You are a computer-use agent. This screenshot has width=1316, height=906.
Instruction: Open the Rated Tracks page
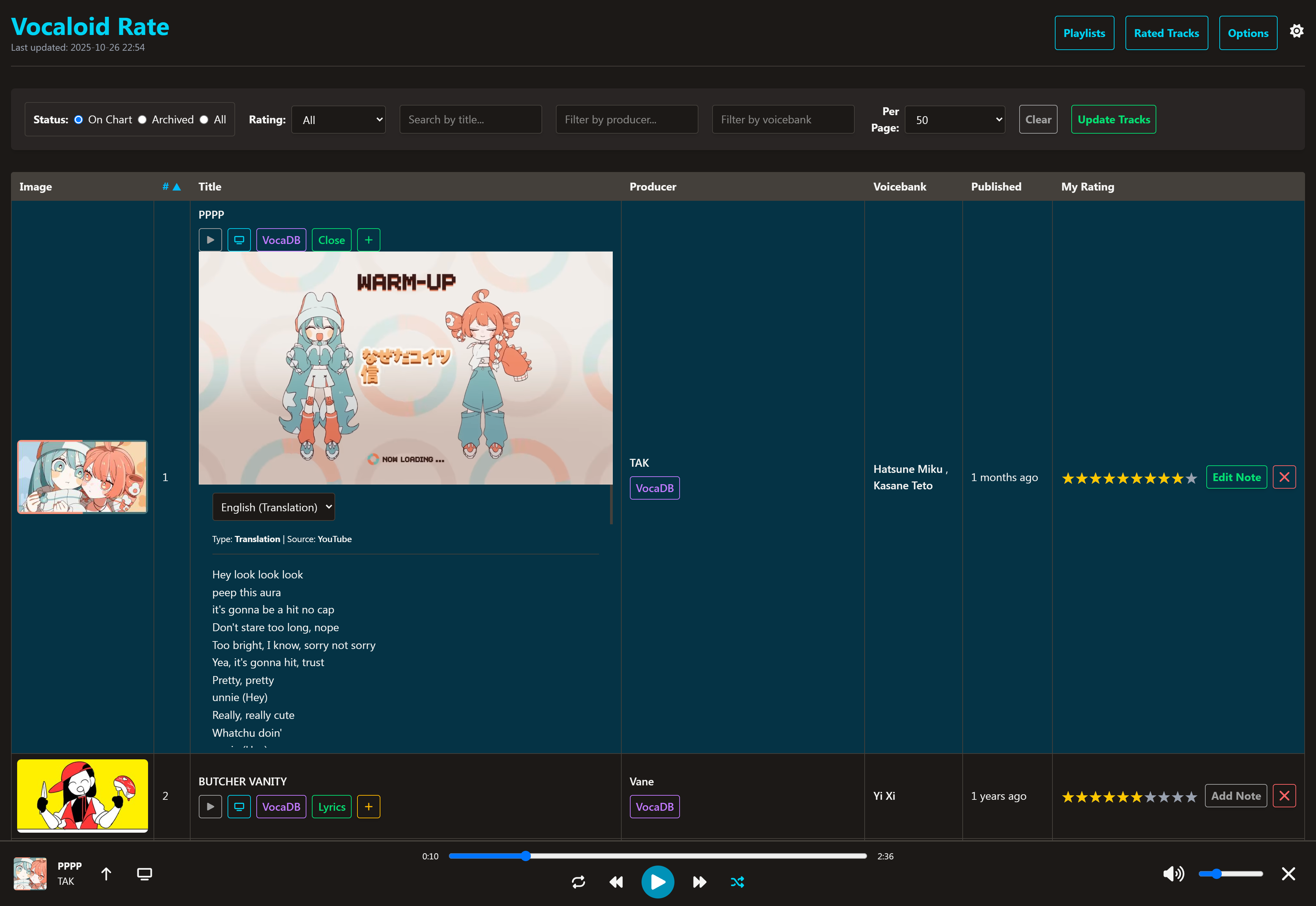[1167, 33]
